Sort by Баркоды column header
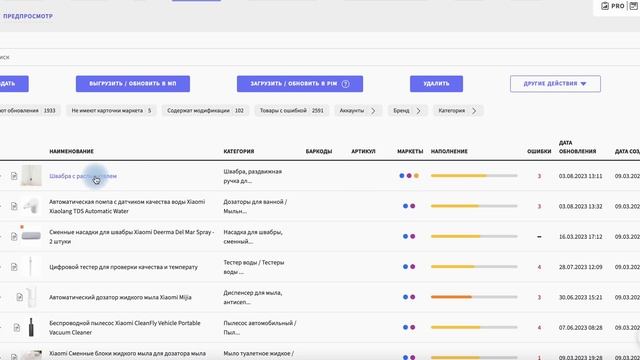The height and width of the screenshot is (360, 640). click(x=319, y=151)
